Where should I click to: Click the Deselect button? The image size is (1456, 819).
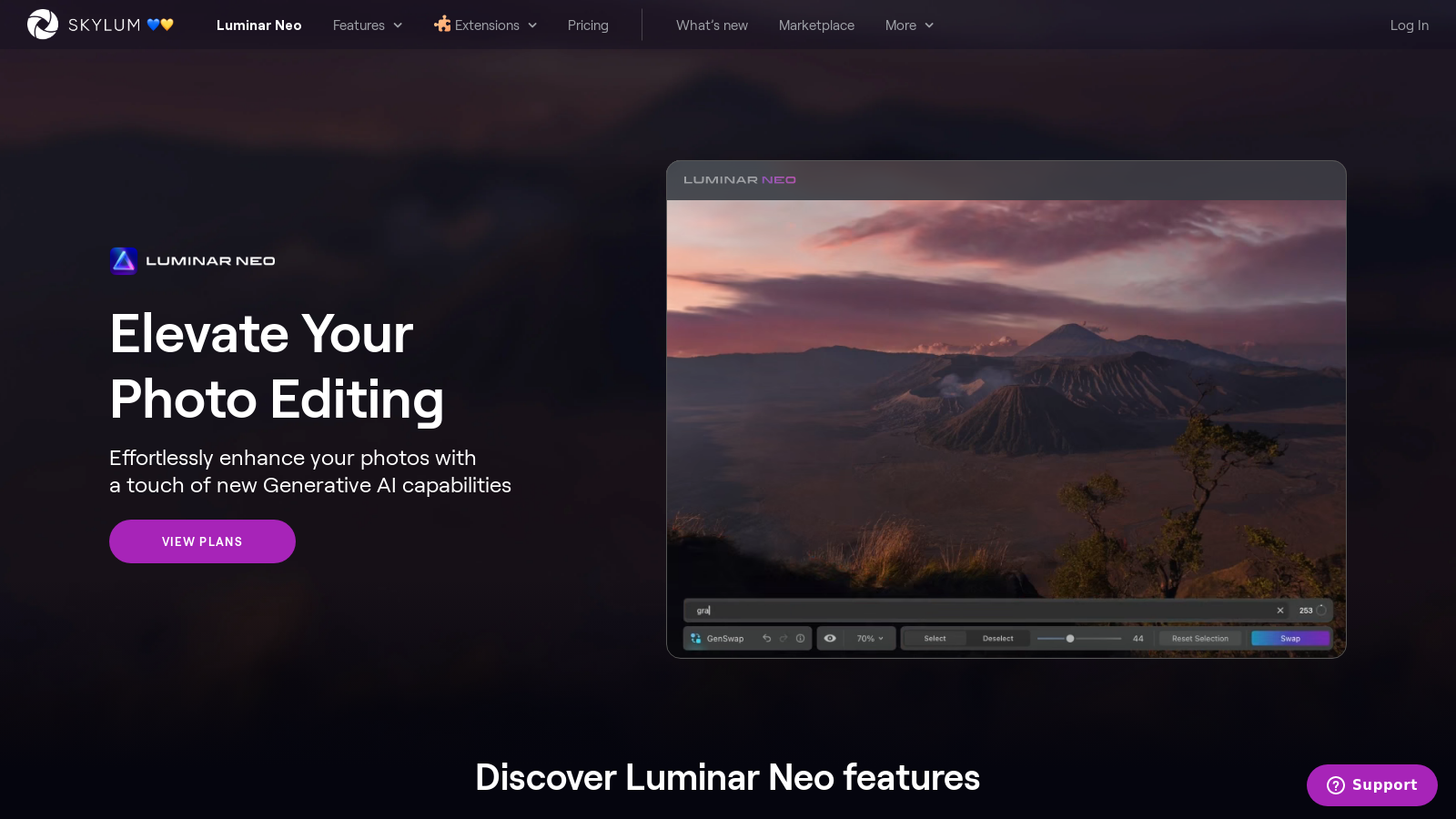(x=997, y=639)
